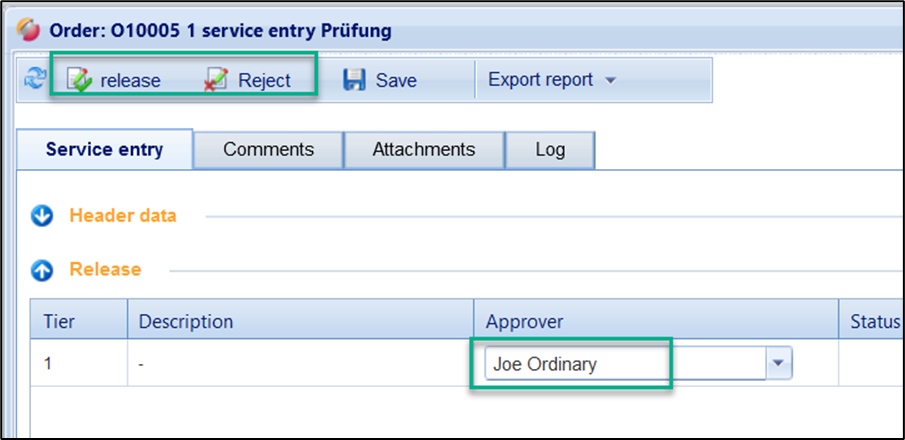Open the Comments tab

pos(268,150)
